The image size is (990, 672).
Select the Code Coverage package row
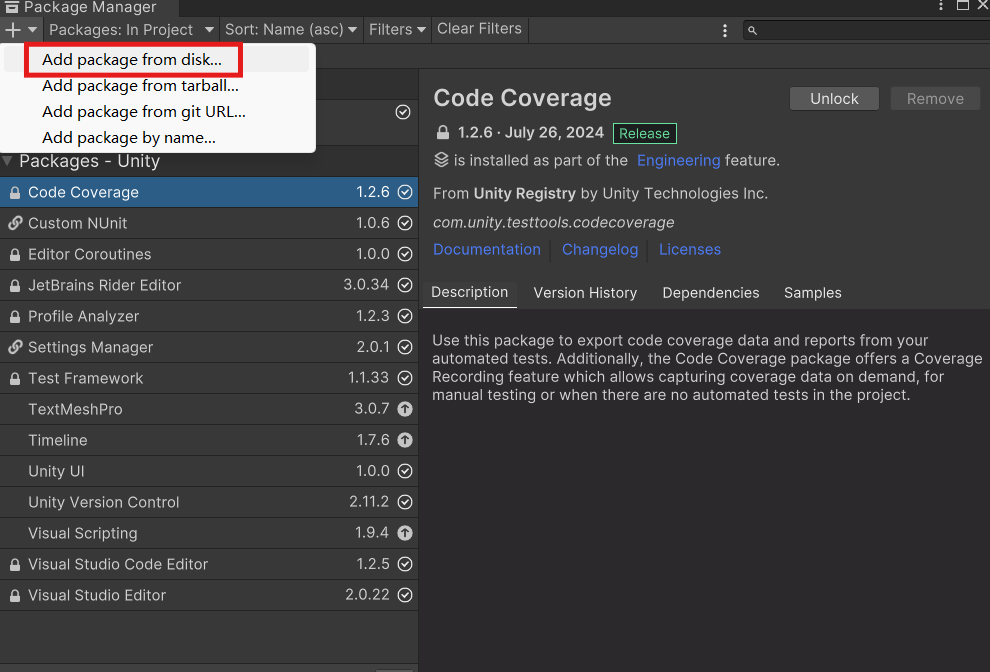(208, 192)
